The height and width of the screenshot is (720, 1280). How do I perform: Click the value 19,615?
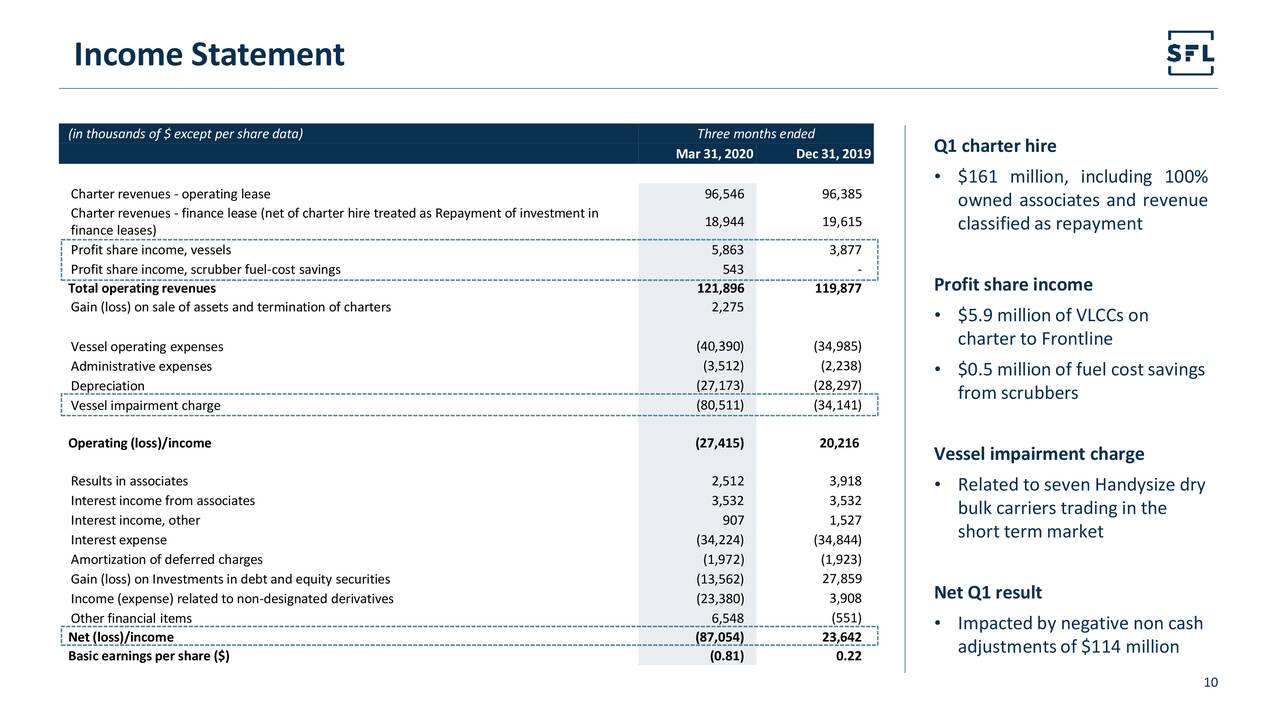click(x=841, y=222)
